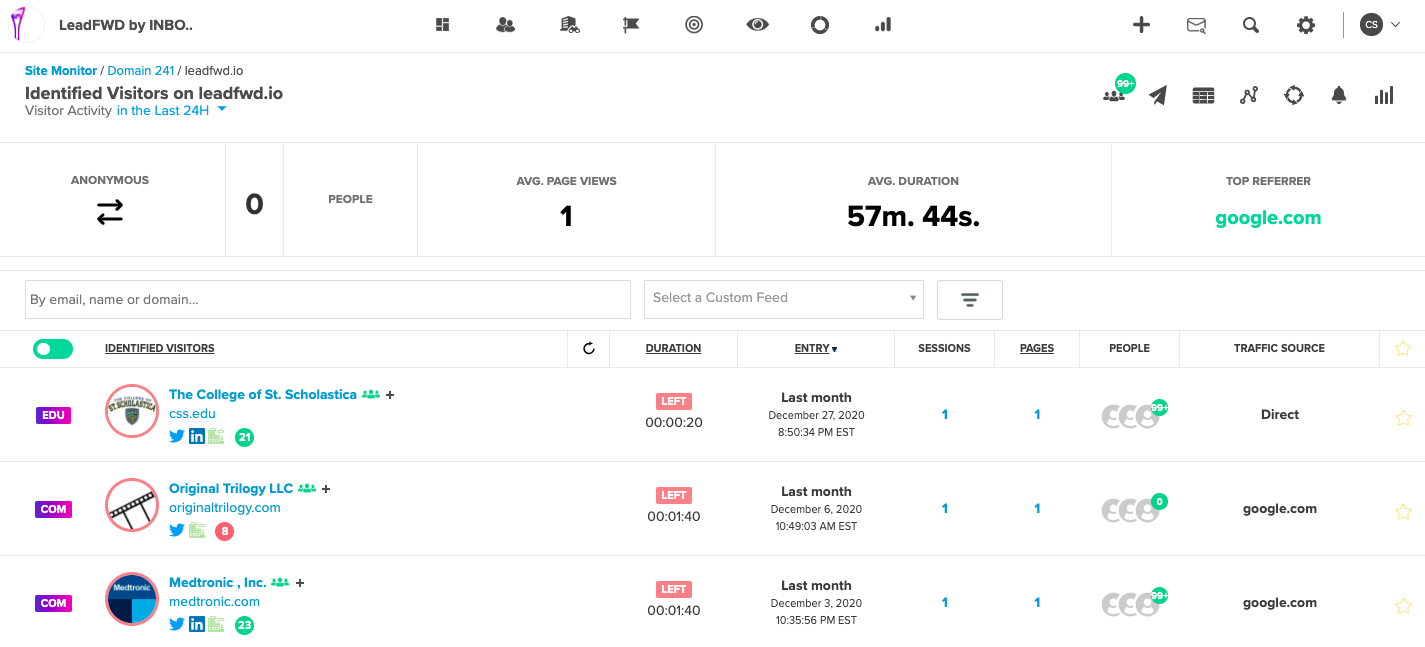The image size is (1425, 647).
Task: Click the plus add-new icon
Action: click(1141, 25)
